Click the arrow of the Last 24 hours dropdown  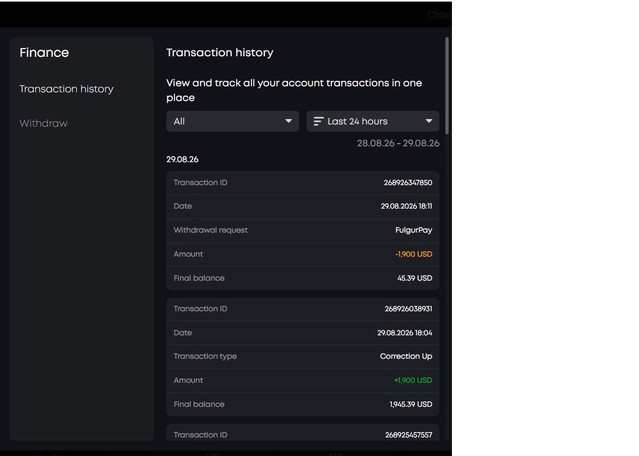click(429, 121)
